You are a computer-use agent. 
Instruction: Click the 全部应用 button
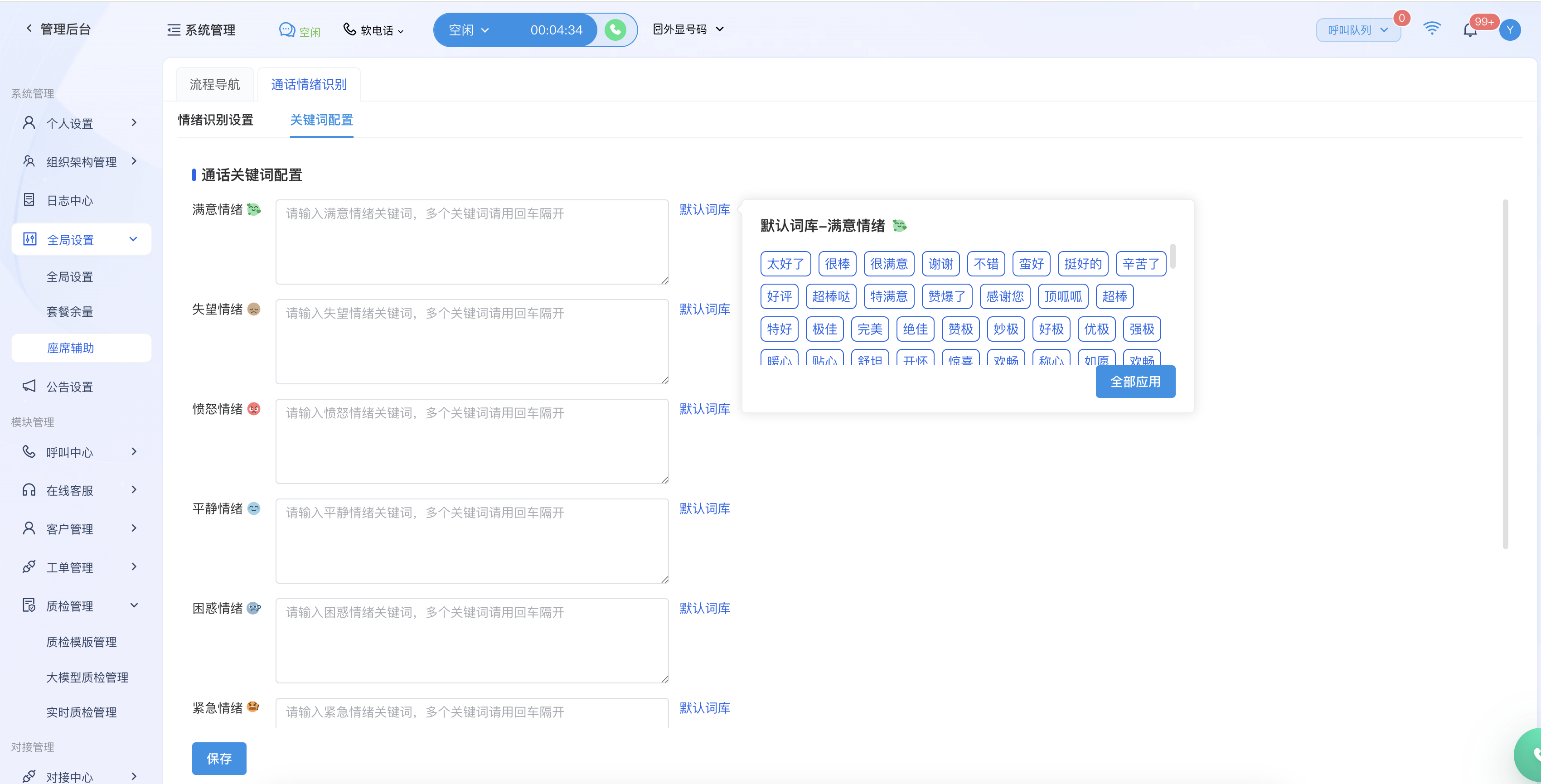click(x=1135, y=382)
